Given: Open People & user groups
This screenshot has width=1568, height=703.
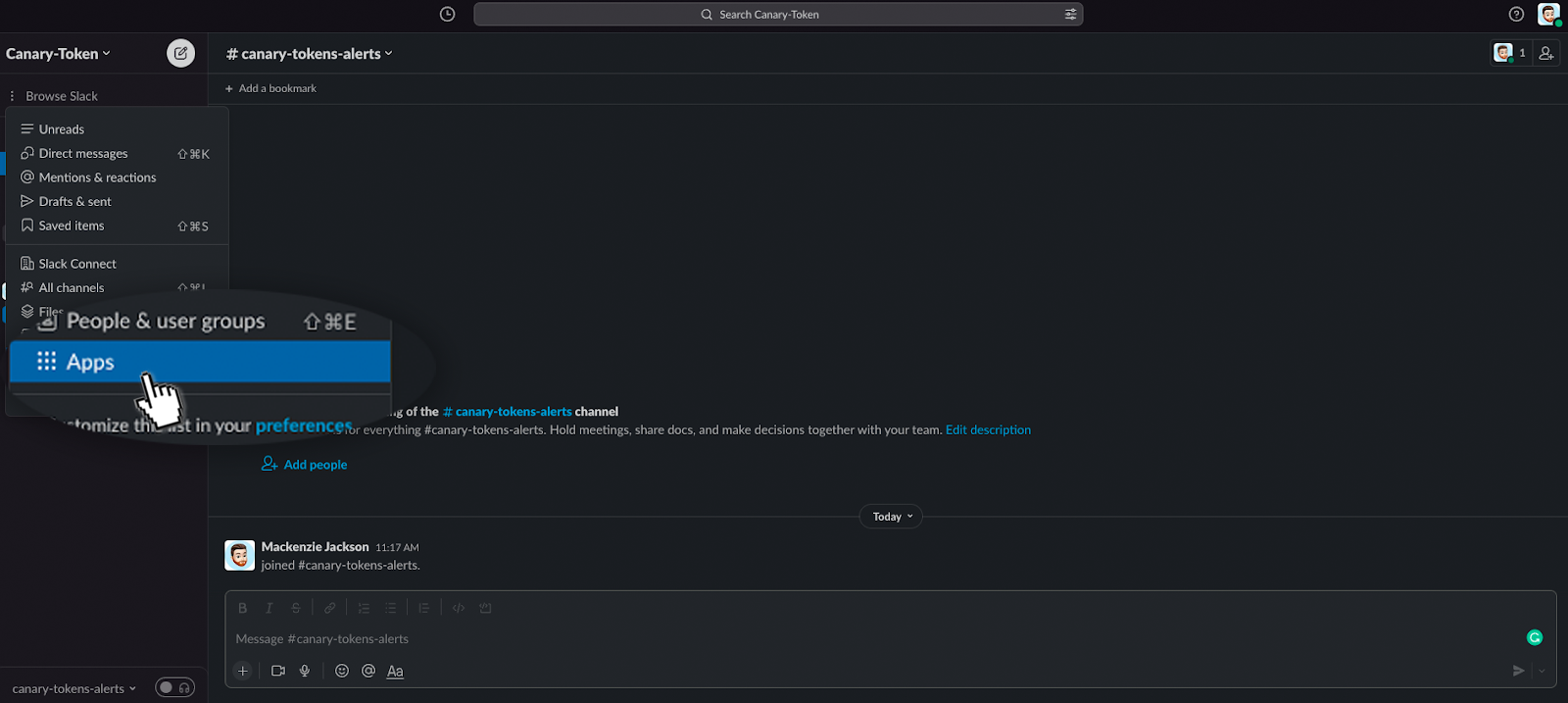Looking at the screenshot, I should pyautogui.click(x=200, y=322).
